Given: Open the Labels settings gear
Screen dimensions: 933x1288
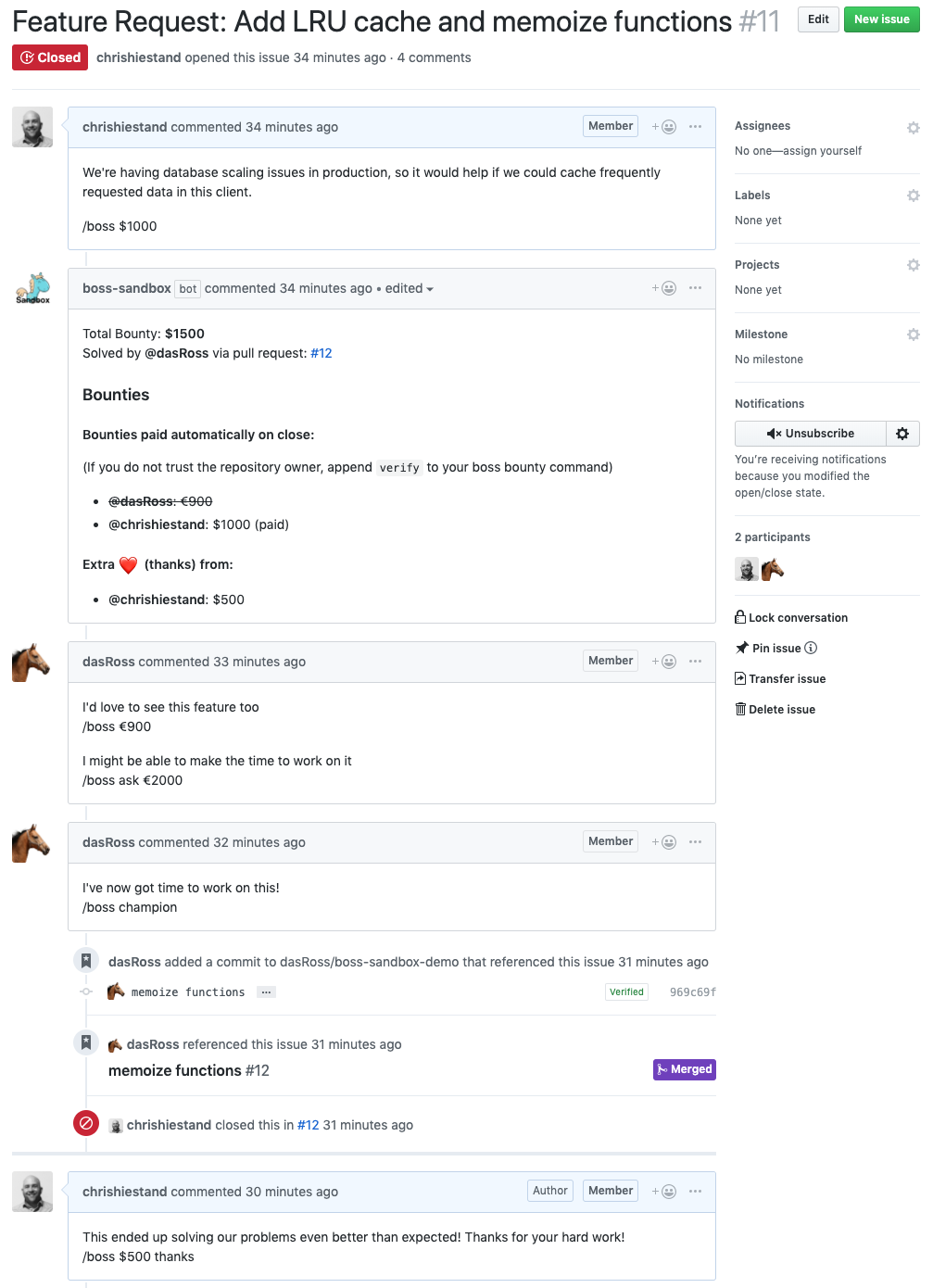Looking at the screenshot, I should [x=913, y=196].
